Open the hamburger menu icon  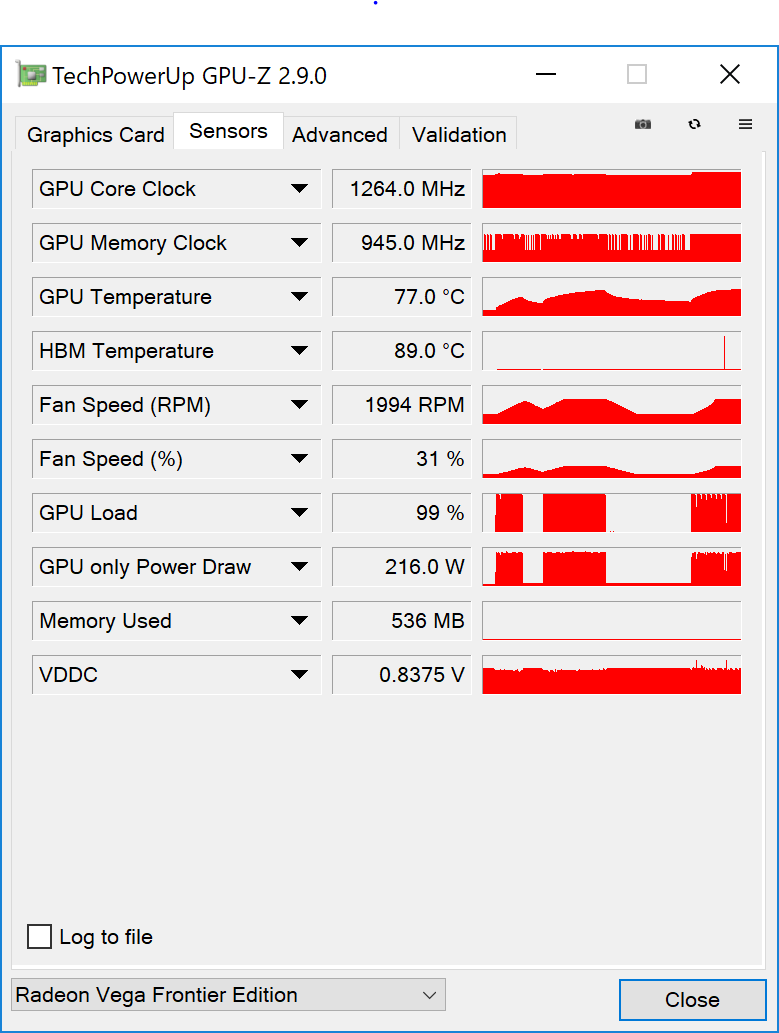click(x=745, y=125)
